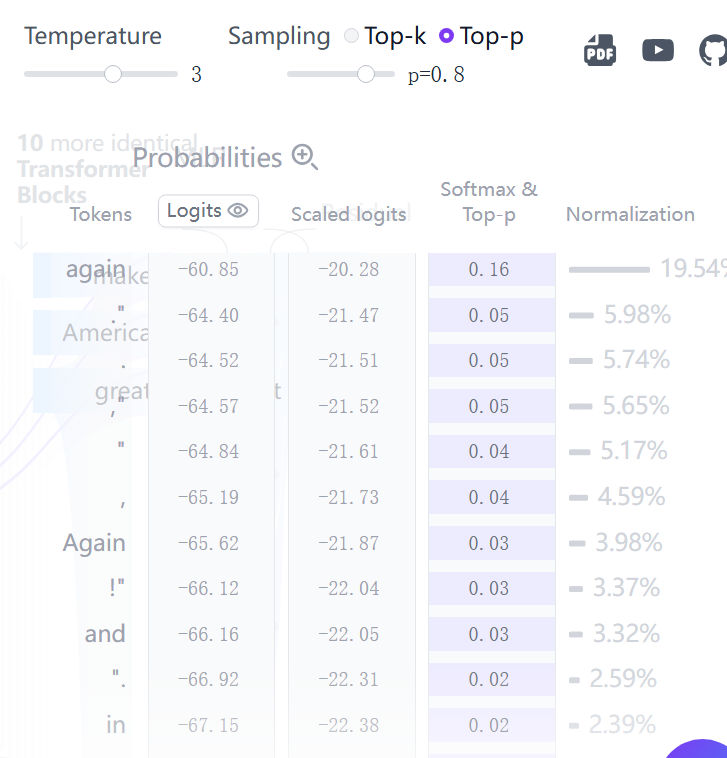
Task: Open the YouTube video icon
Action: point(658,50)
